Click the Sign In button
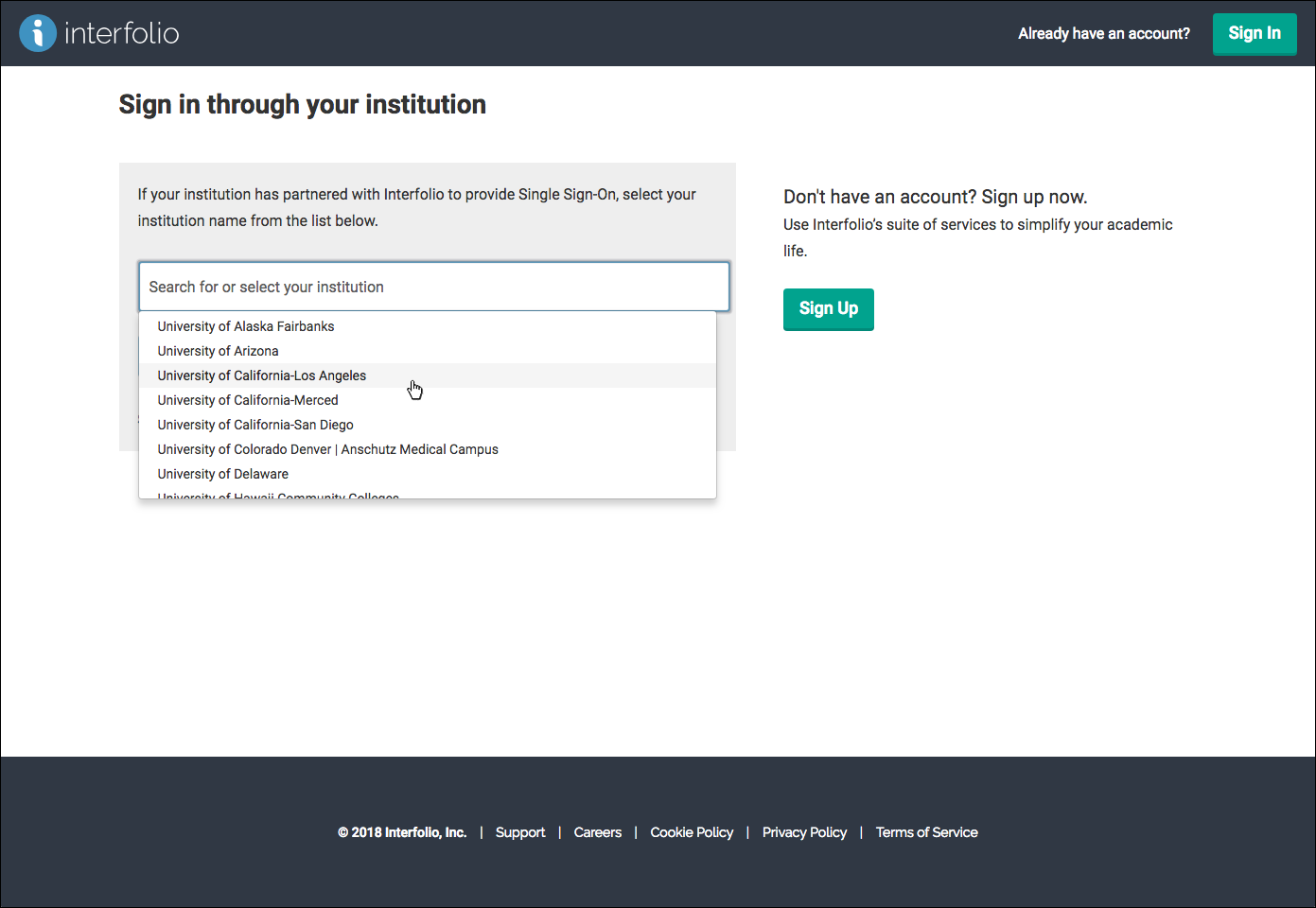 pos(1255,34)
